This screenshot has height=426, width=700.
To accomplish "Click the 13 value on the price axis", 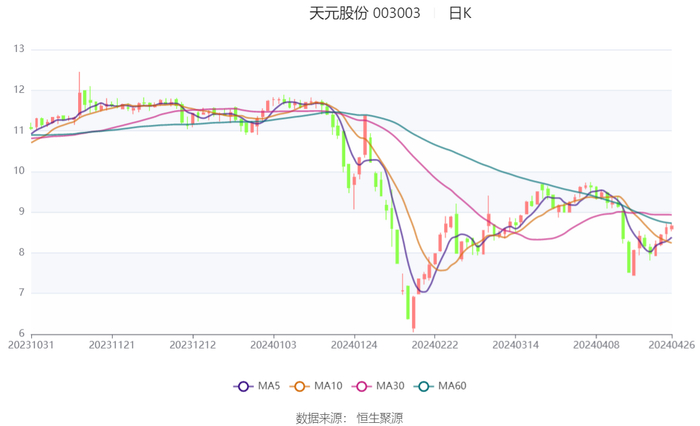I will coord(19,48).
